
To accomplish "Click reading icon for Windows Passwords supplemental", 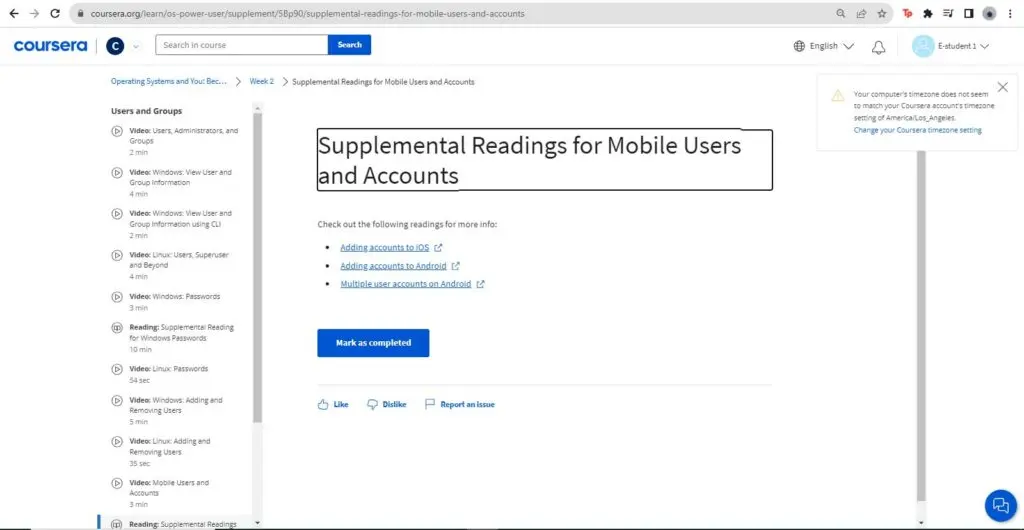I will click(x=117, y=328).
